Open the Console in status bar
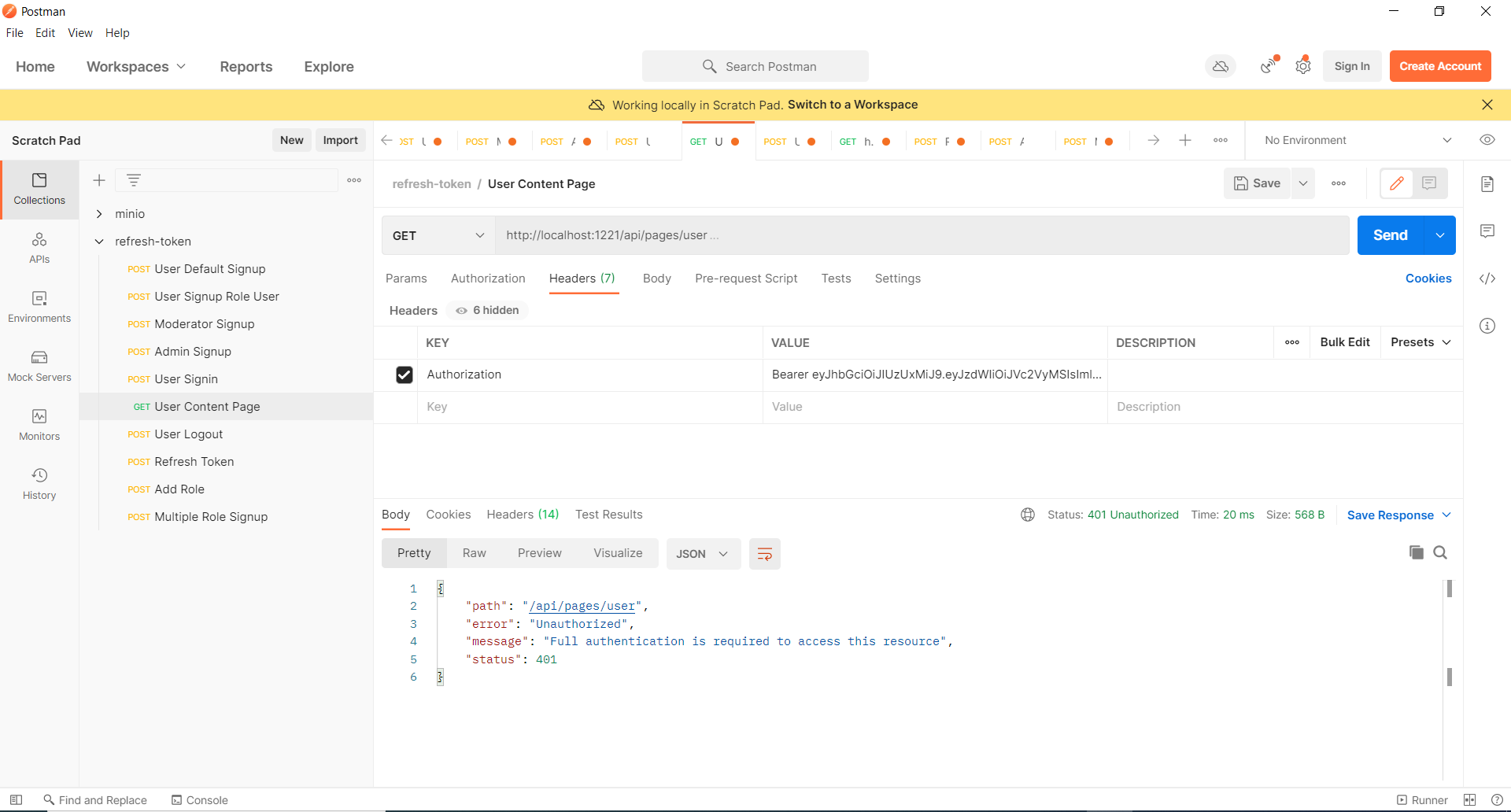 pos(200,800)
